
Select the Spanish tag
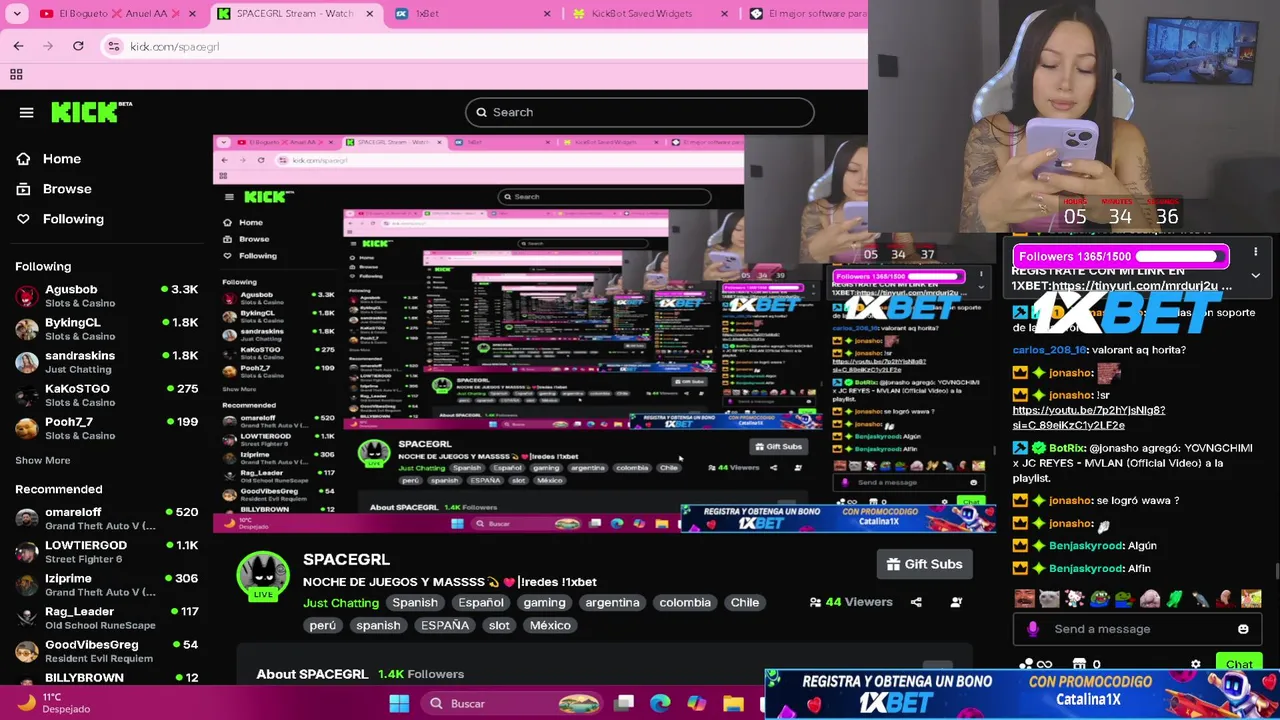tap(415, 603)
